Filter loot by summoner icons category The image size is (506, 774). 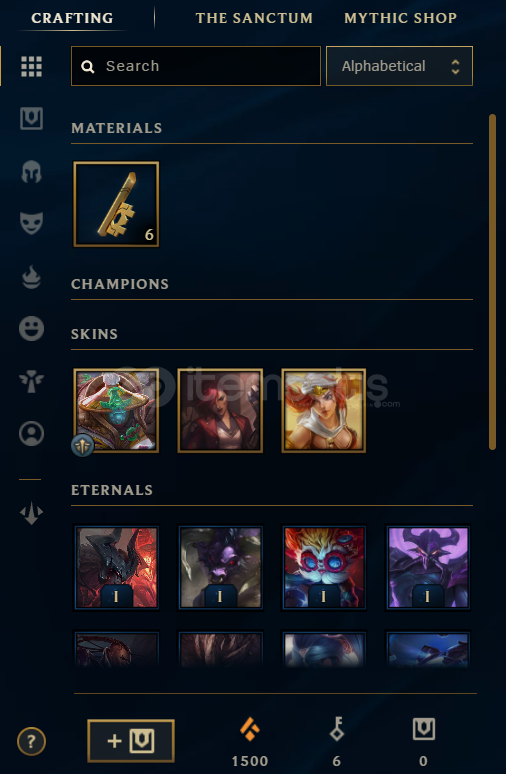tap(31, 434)
